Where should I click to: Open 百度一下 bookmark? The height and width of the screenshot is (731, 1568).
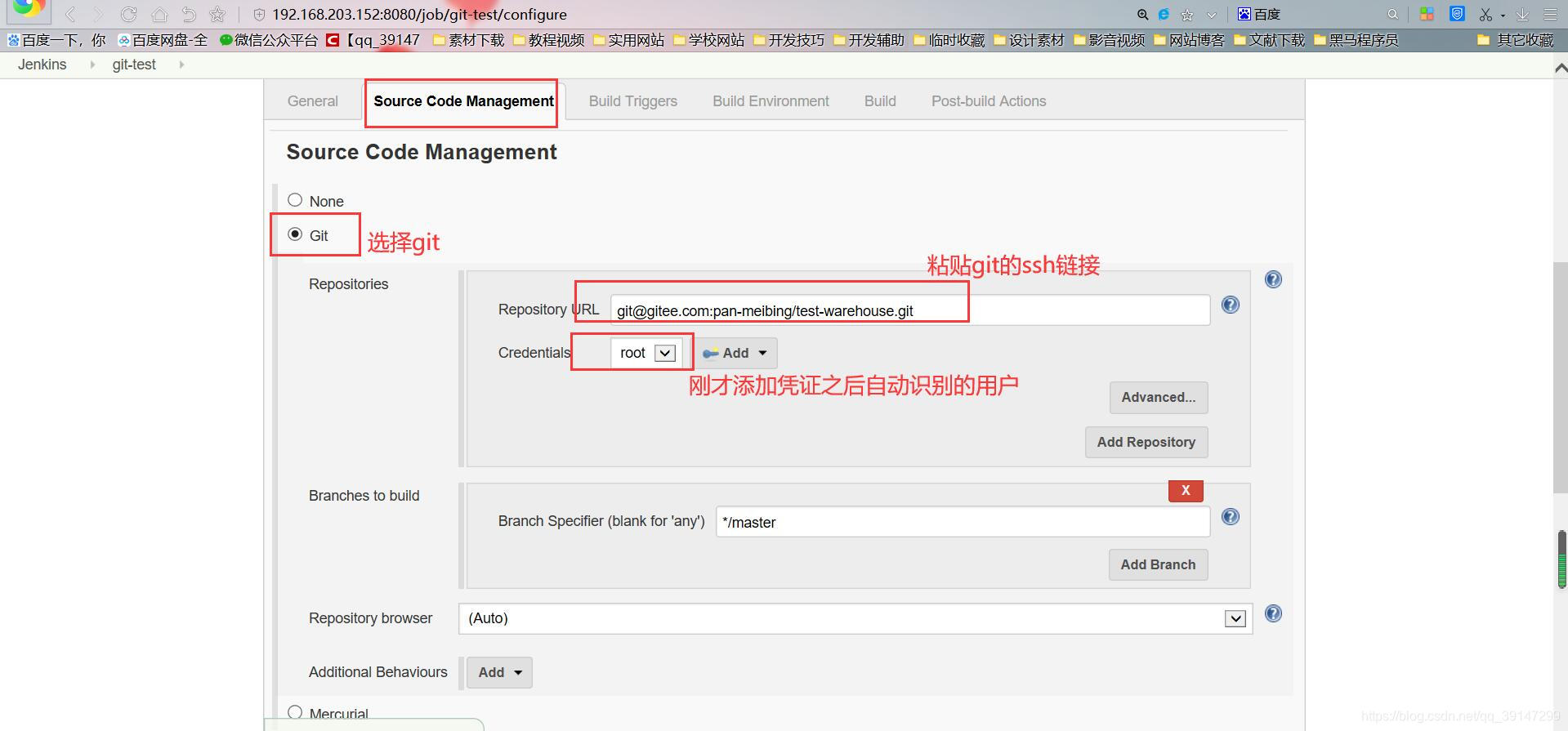click(56, 40)
